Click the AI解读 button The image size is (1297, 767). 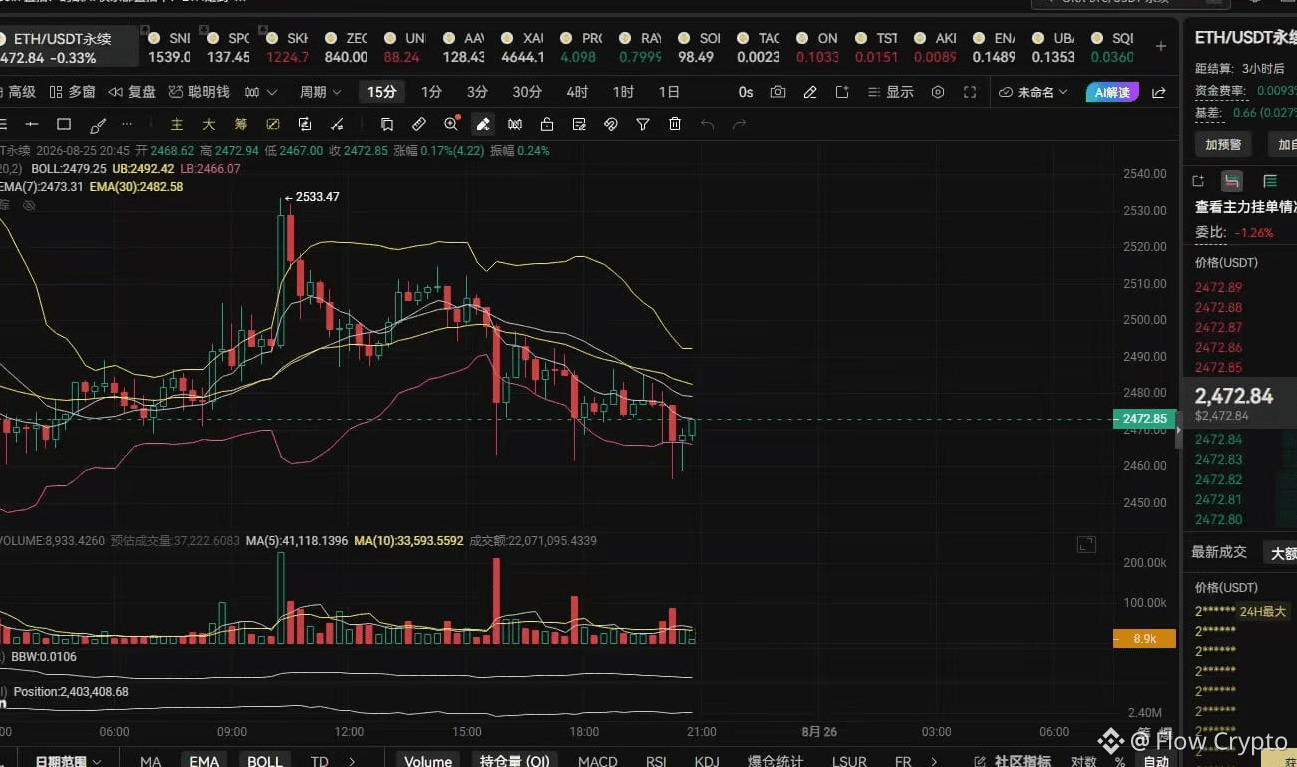(1112, 92)
